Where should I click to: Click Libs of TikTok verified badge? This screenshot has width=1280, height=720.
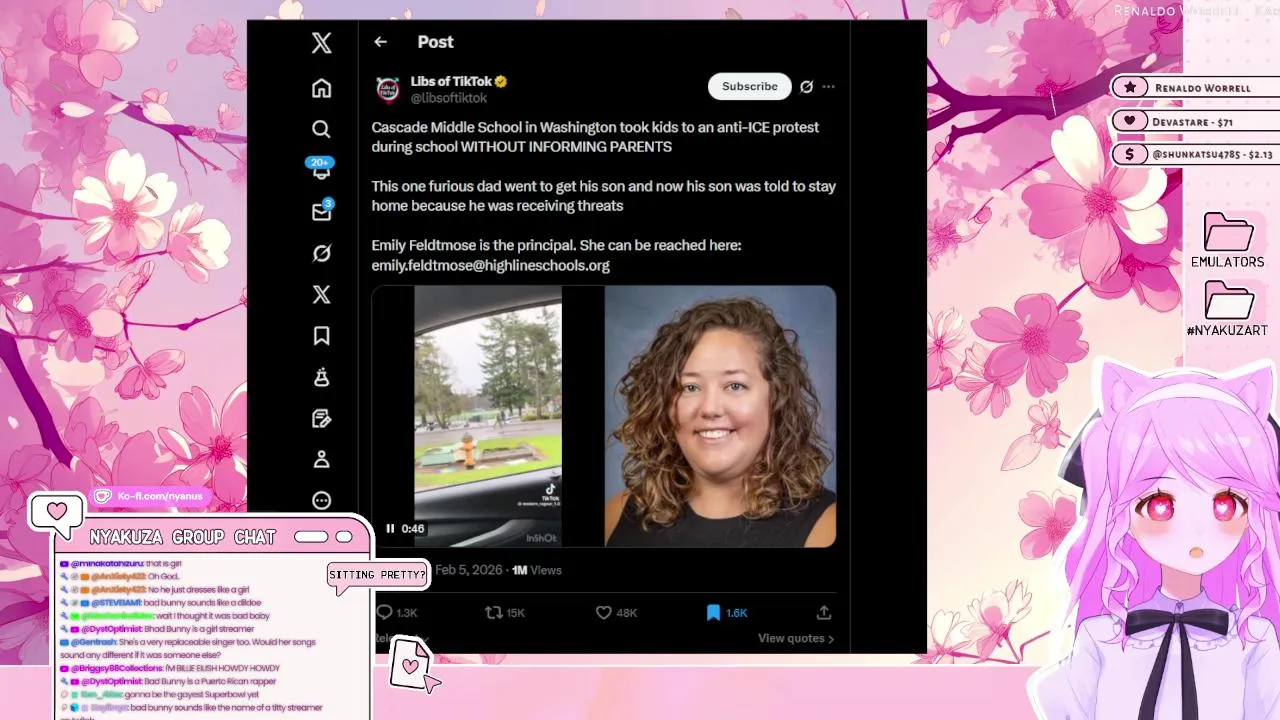coord(501,82)
